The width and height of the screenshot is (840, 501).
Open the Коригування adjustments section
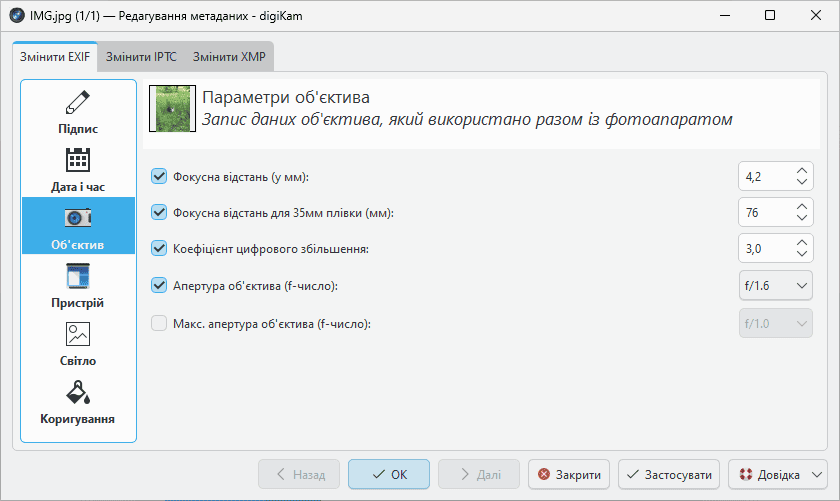pyautogui.click(x=78, y=401)
